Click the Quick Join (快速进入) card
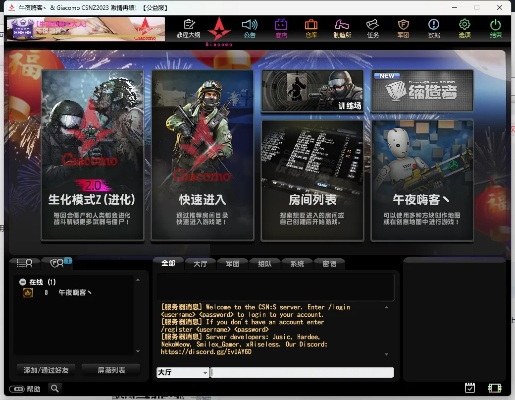 pyautogui.click(x=202, y=155)
